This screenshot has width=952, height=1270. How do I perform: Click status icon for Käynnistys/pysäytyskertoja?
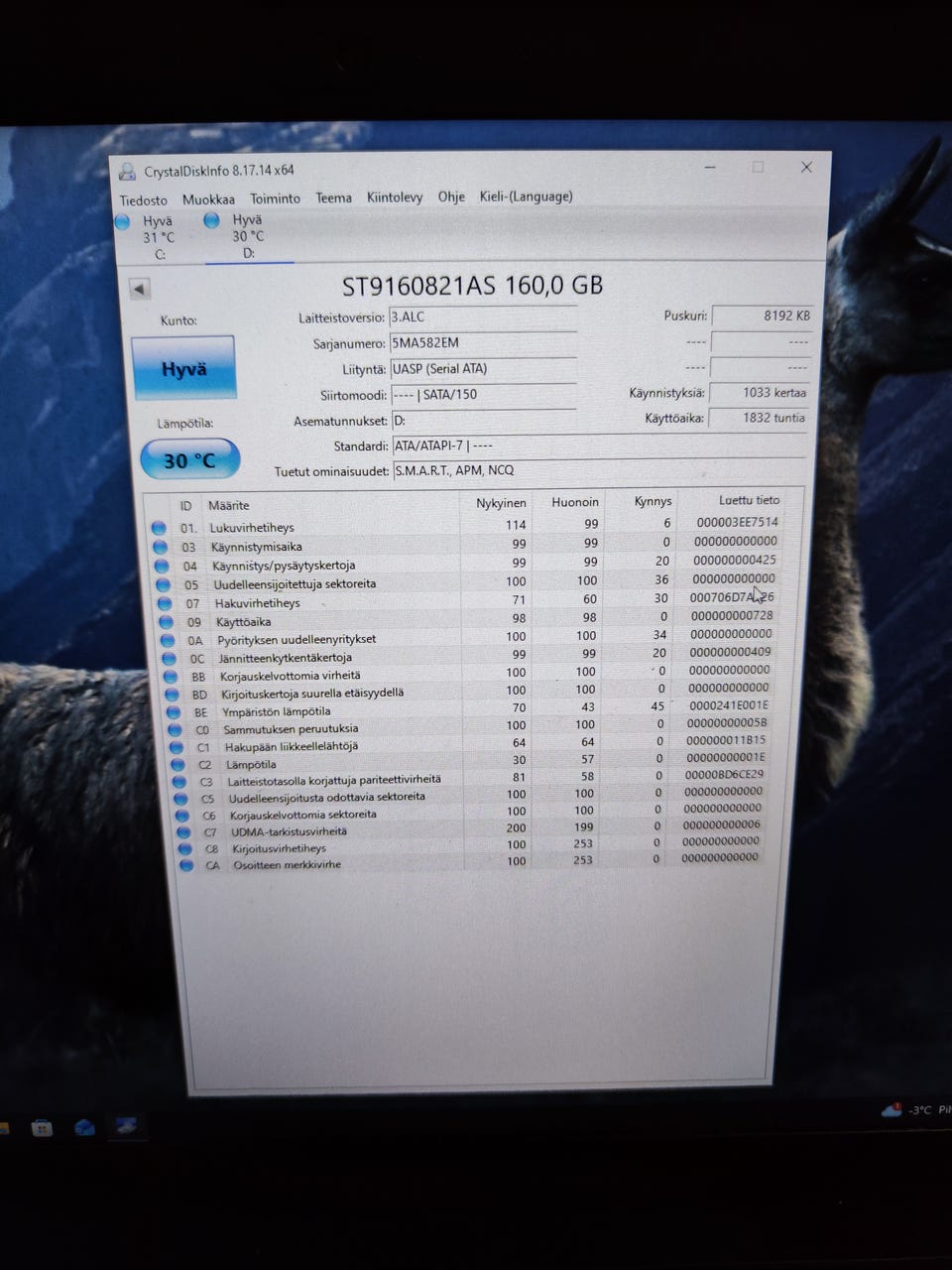click(161, 566)
